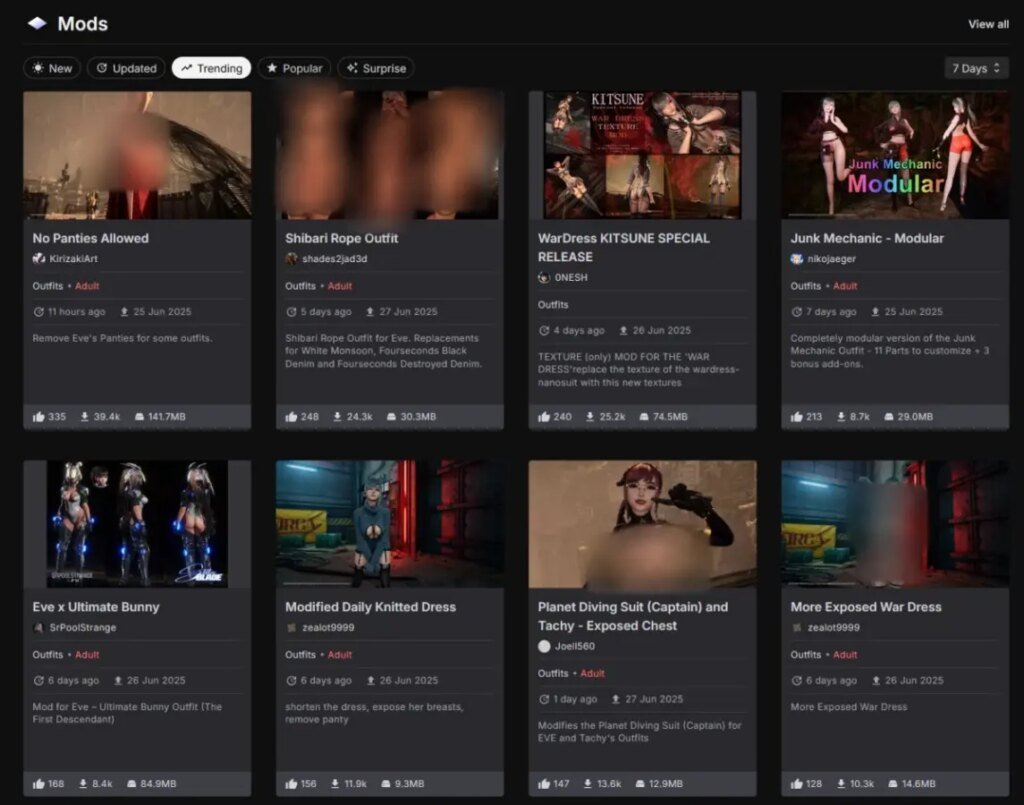Screen dimensions: 1024x805
Task: Click the Outfits category on WarDress KITSUNE card
Action: point(552,304)
